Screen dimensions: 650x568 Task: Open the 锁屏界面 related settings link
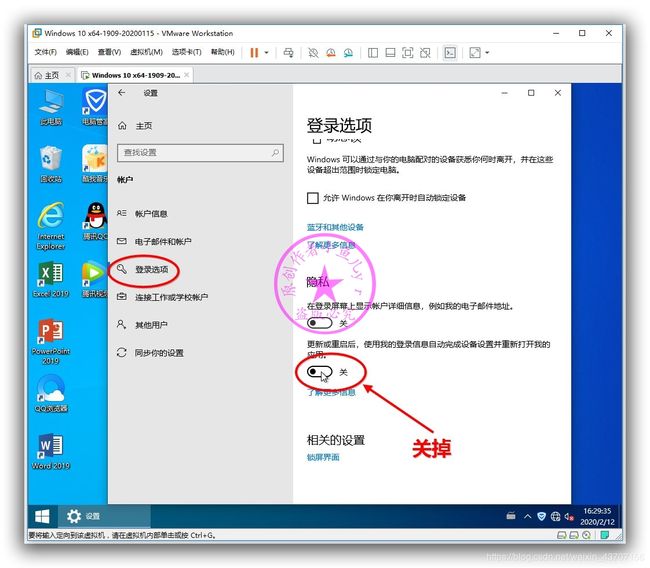[x=323, y=457]
